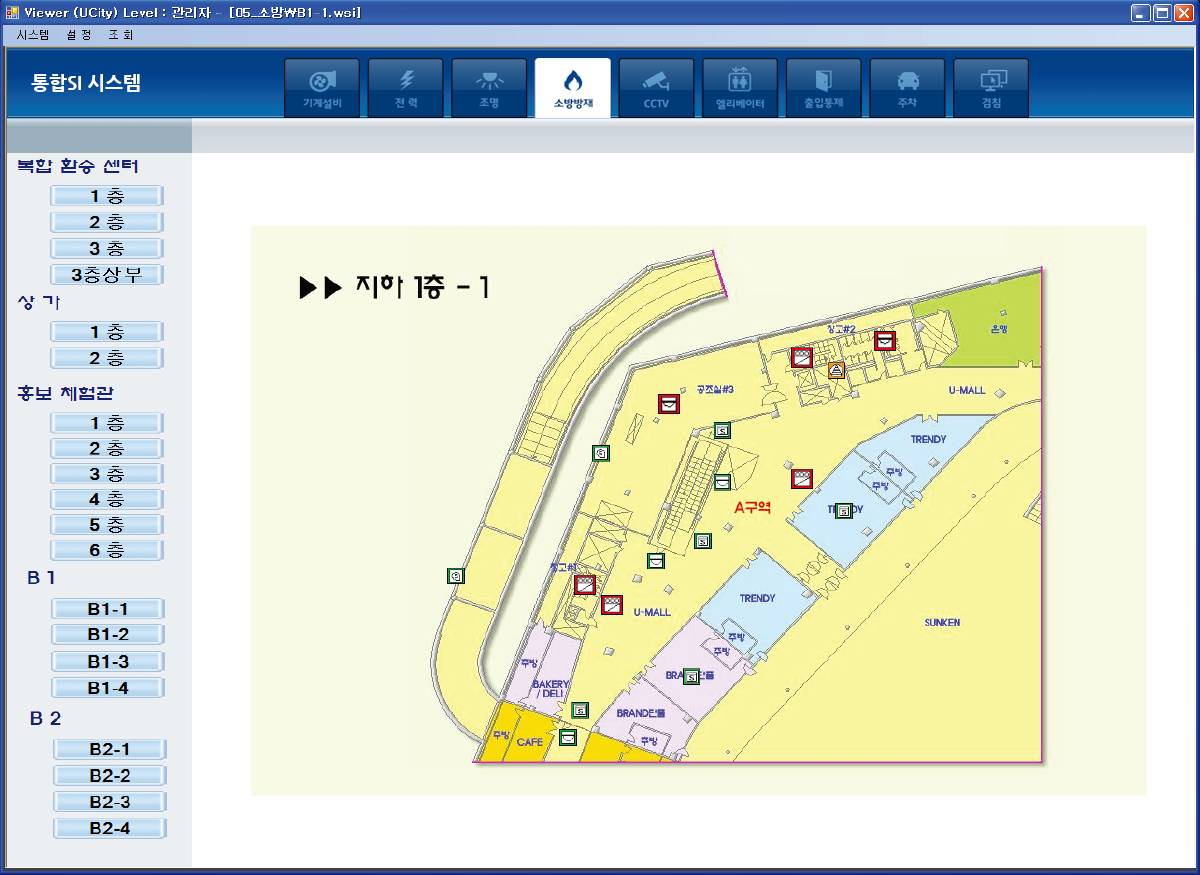Open the 설정 menu
Screen dimensions: 1200x875
(x=79, y=34)
